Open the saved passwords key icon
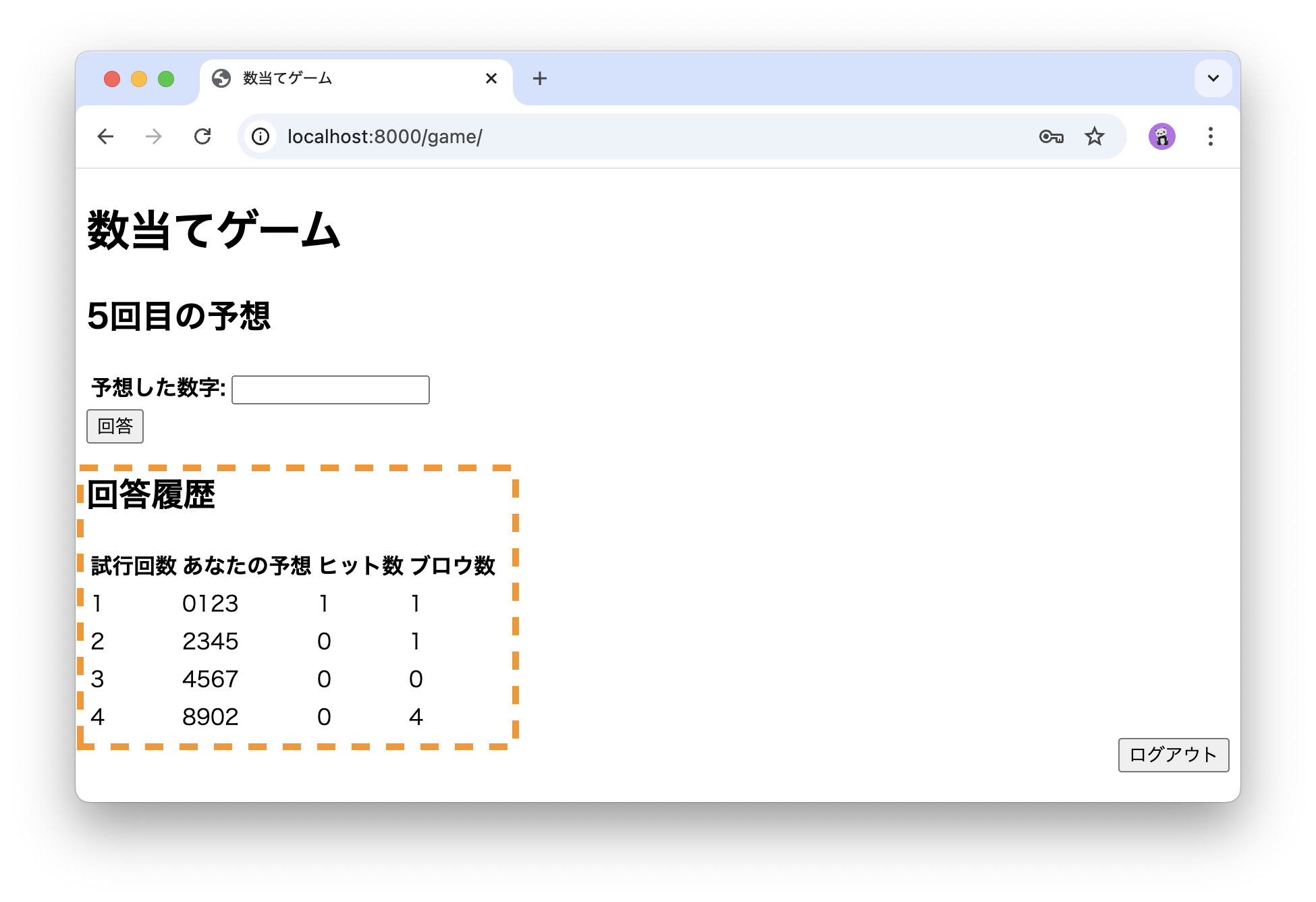Viewport: 1316px width, 902px height. 1051,137
